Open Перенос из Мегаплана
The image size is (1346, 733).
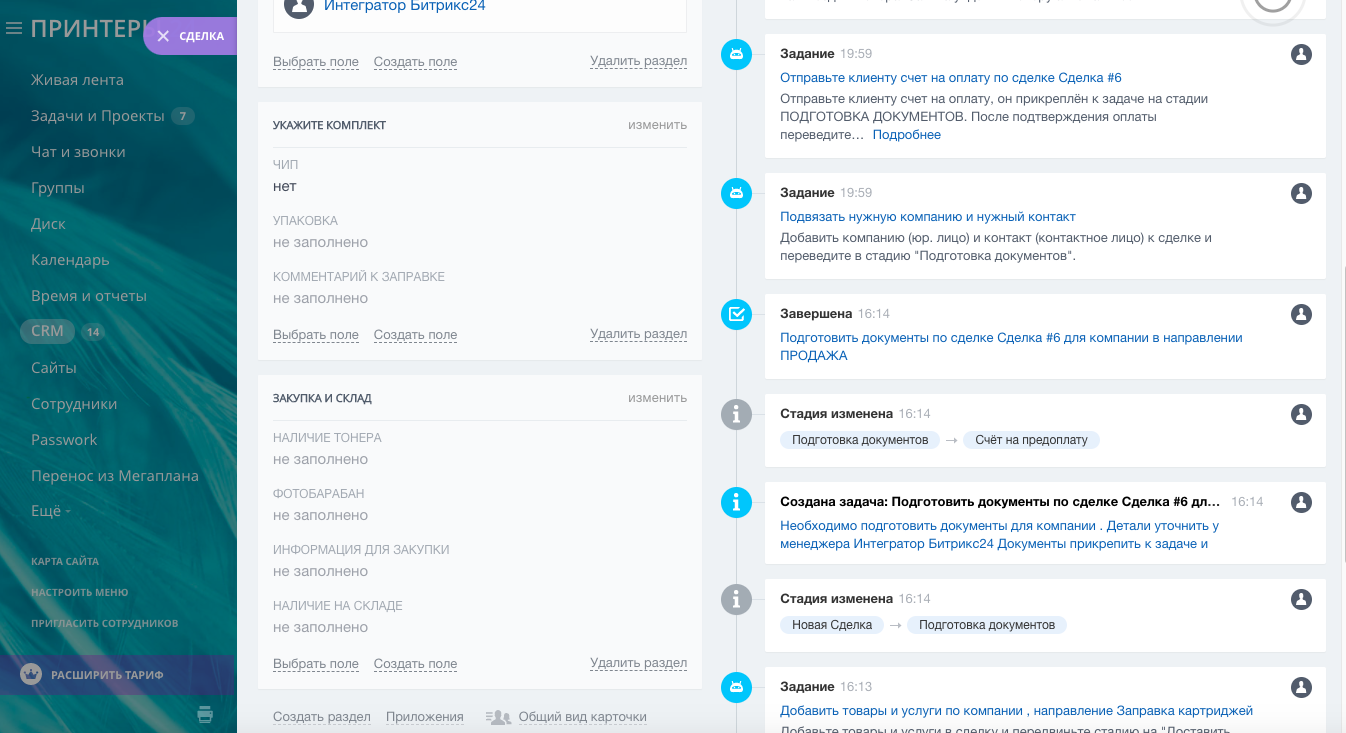tap(115, 476)
